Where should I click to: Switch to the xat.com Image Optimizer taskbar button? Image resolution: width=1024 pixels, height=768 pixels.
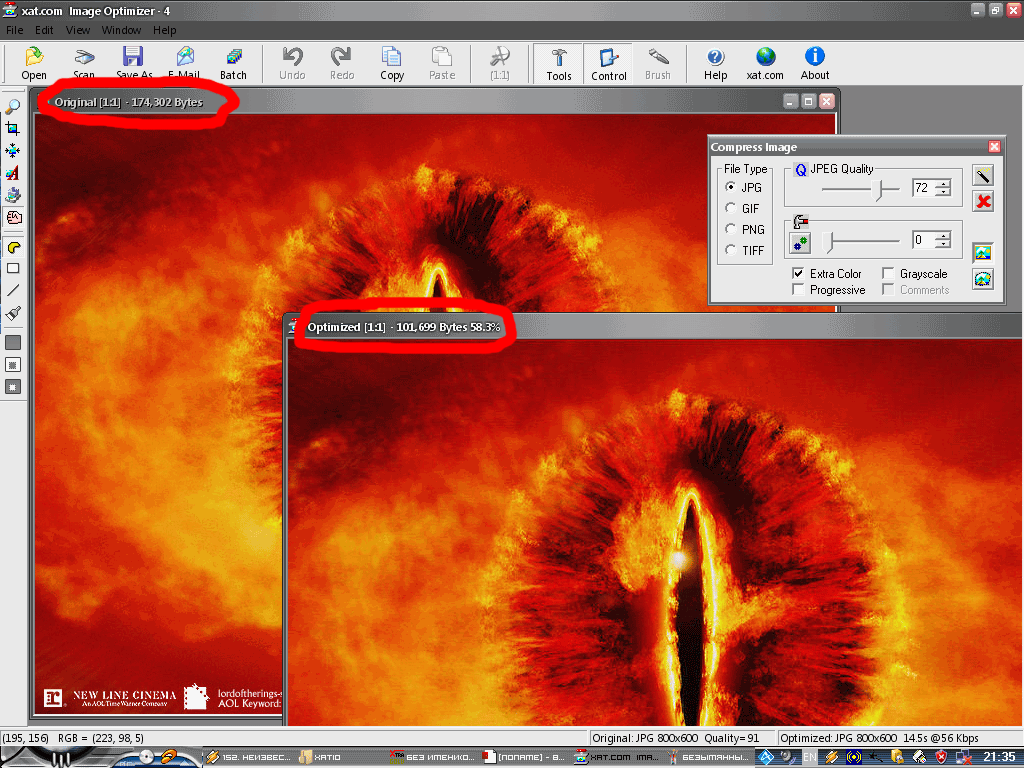click(617, 757)
